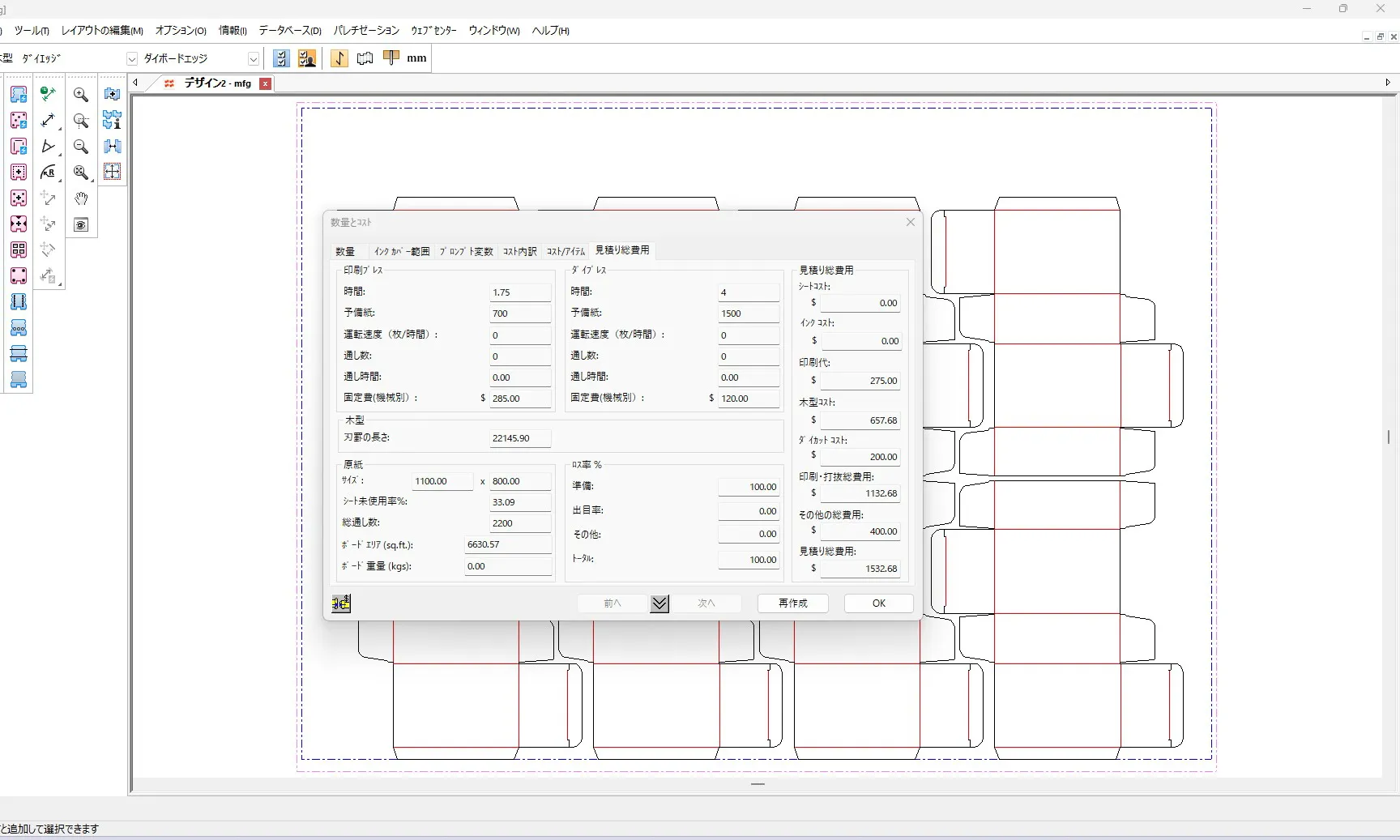
Task: Select the angle measurement tool
Action: tap(49, 147)
